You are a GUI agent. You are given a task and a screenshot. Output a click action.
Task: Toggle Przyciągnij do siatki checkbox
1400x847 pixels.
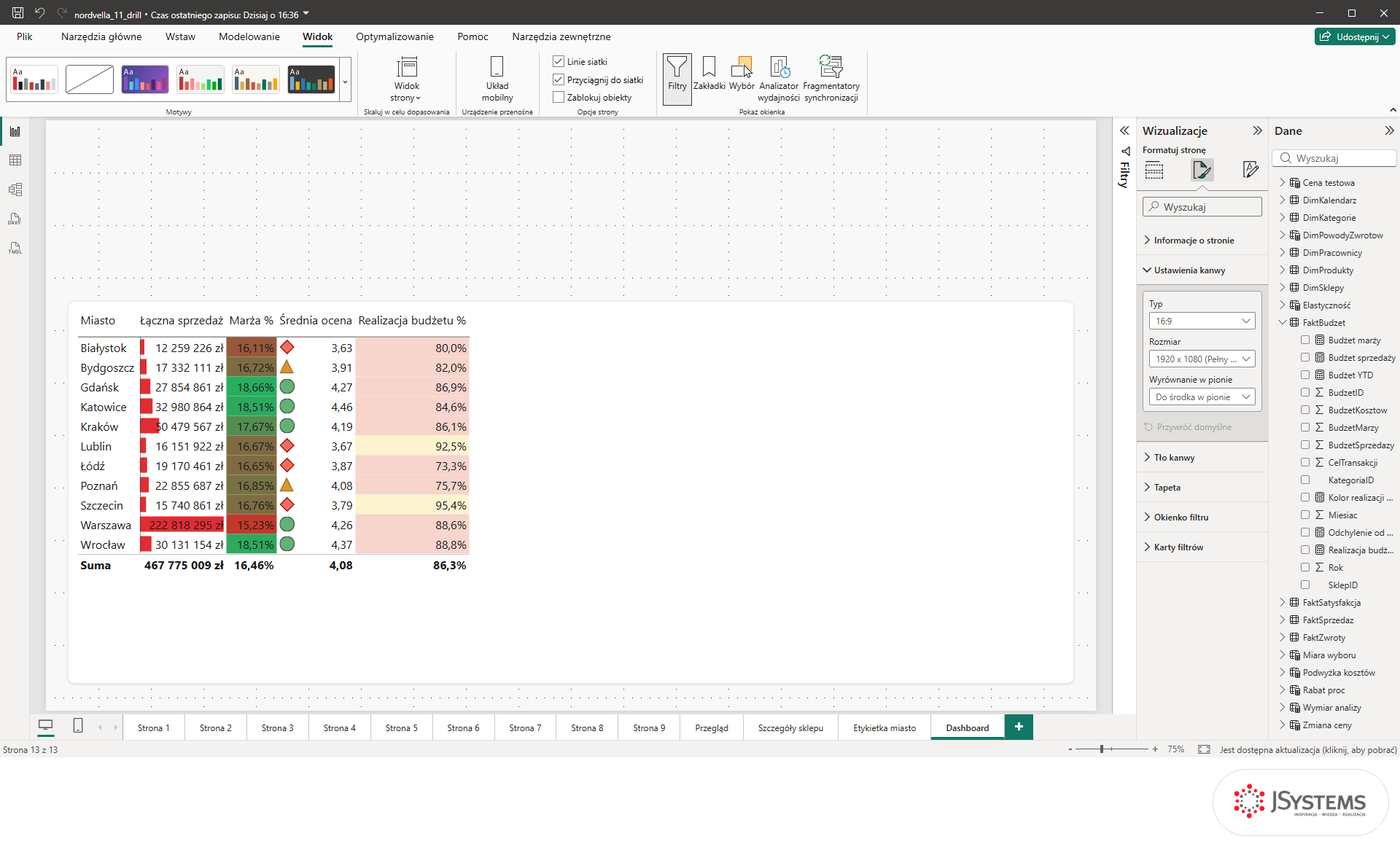pos(559,79)
